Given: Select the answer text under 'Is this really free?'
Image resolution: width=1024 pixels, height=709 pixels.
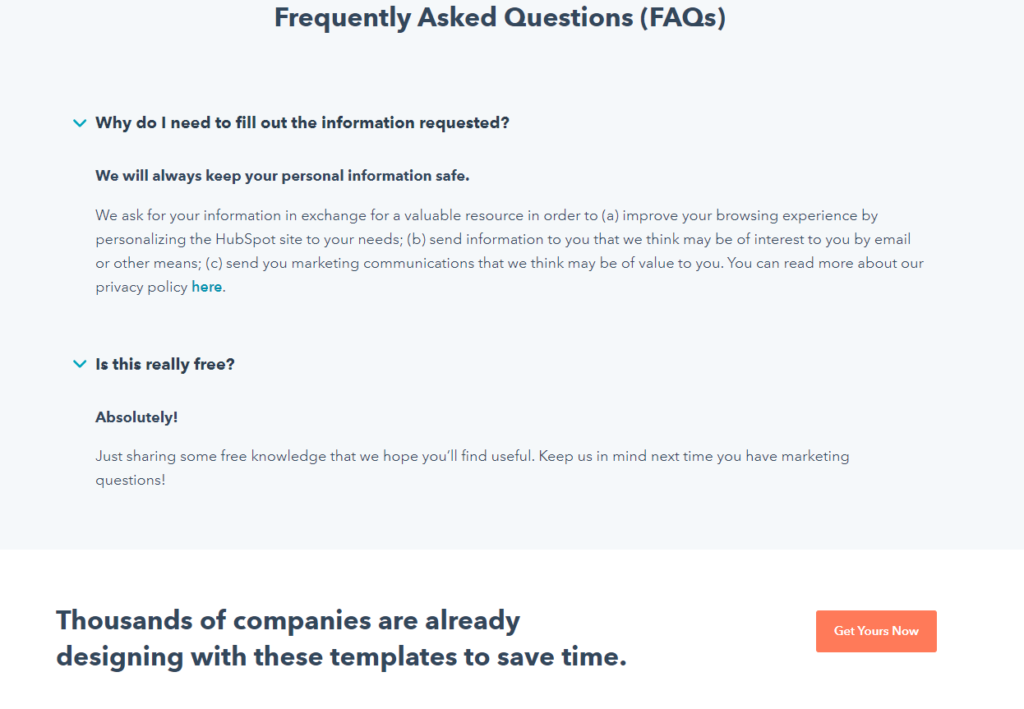Looking at the screenshot, I should [470, 467].
